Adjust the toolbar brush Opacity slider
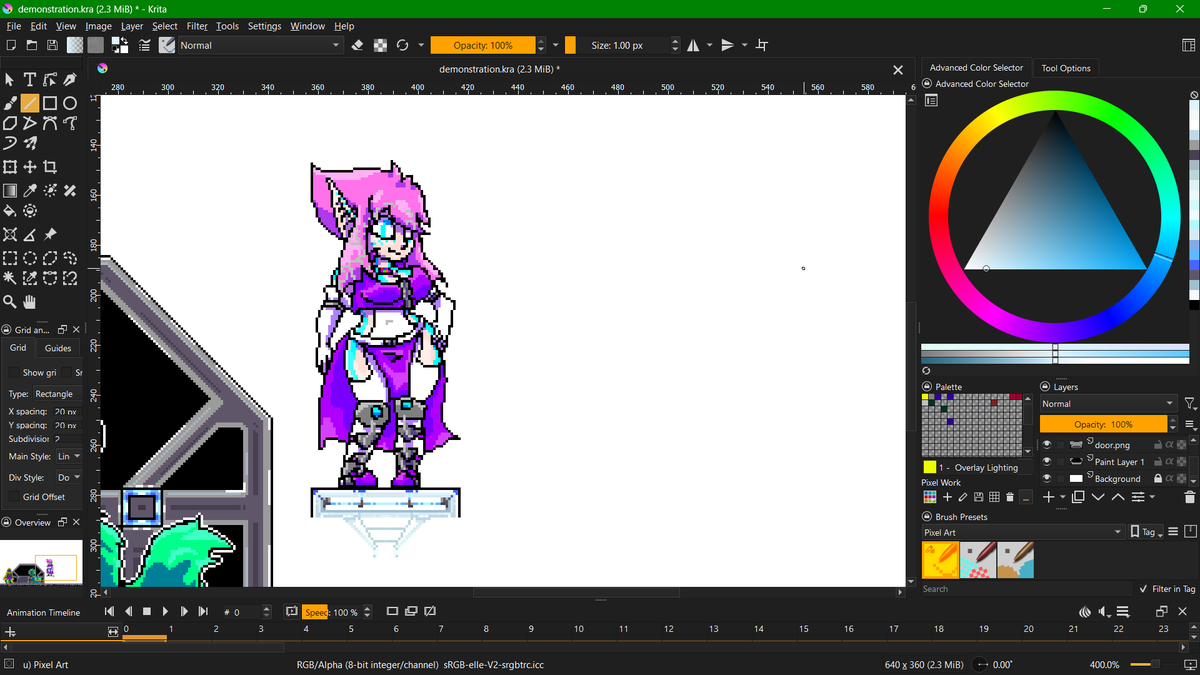The width and height of the screenshot is (1200, 675). [483, 45]
